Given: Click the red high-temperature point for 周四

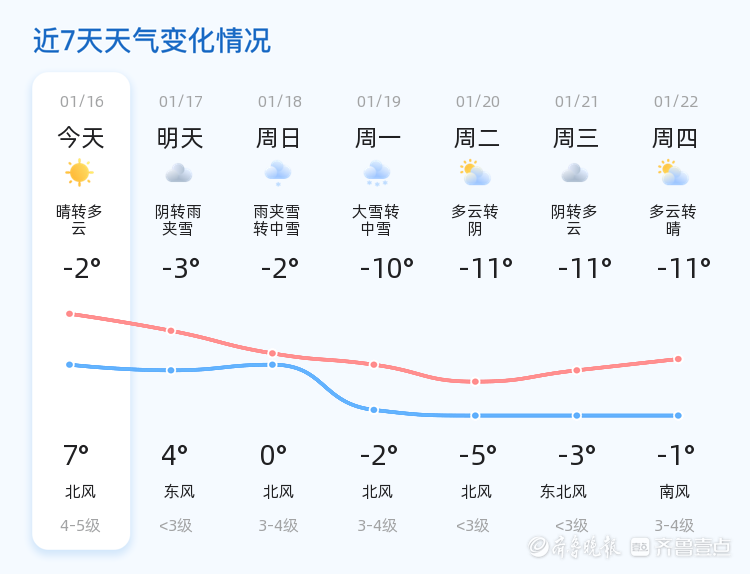Looking at the screenshot, I should point(678,358).
